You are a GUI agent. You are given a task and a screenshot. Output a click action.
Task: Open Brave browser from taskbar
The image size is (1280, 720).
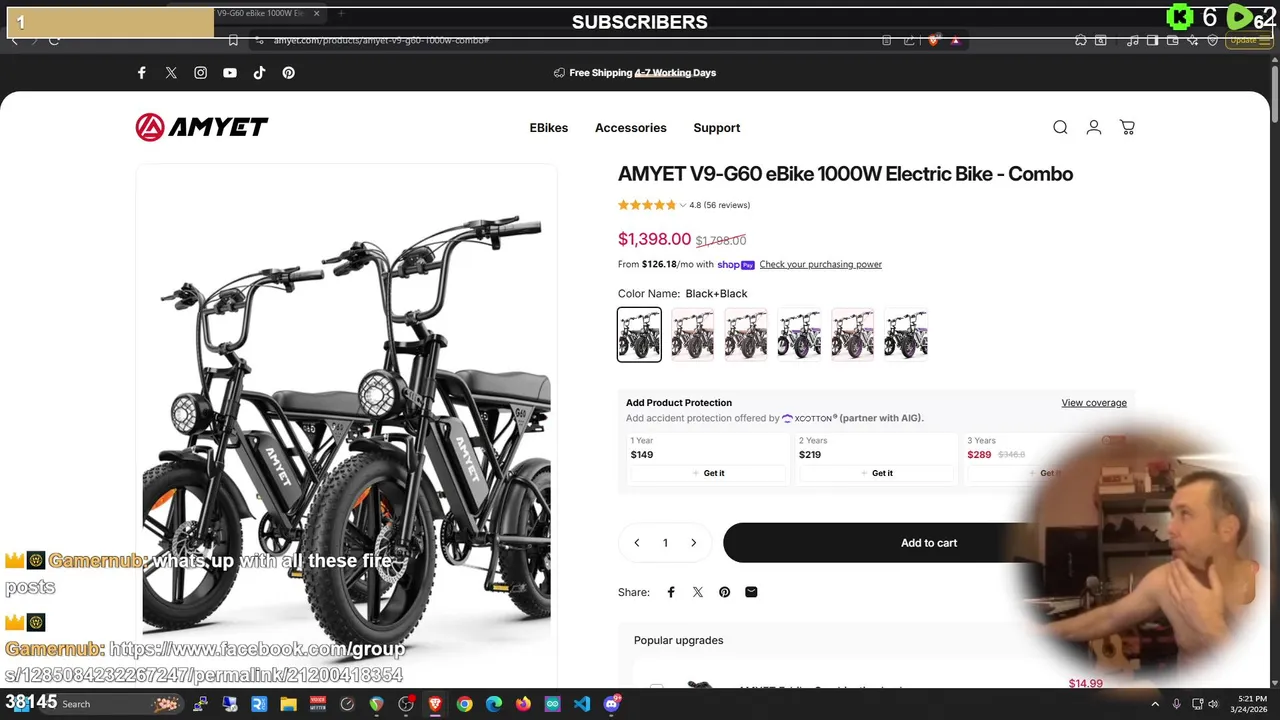[x=435, y=704]
